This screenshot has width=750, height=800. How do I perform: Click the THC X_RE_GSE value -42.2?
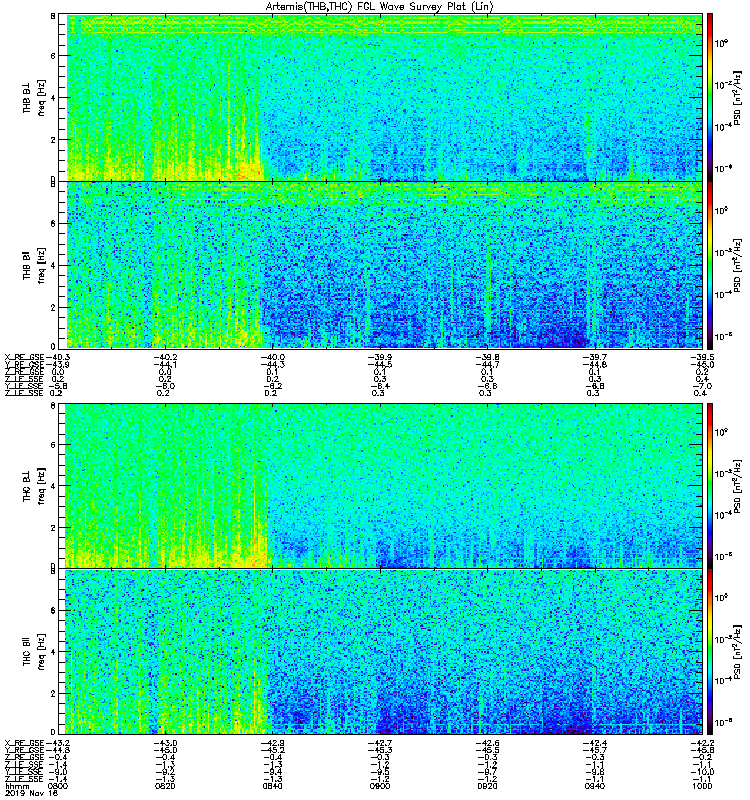(x=703, y=743)
